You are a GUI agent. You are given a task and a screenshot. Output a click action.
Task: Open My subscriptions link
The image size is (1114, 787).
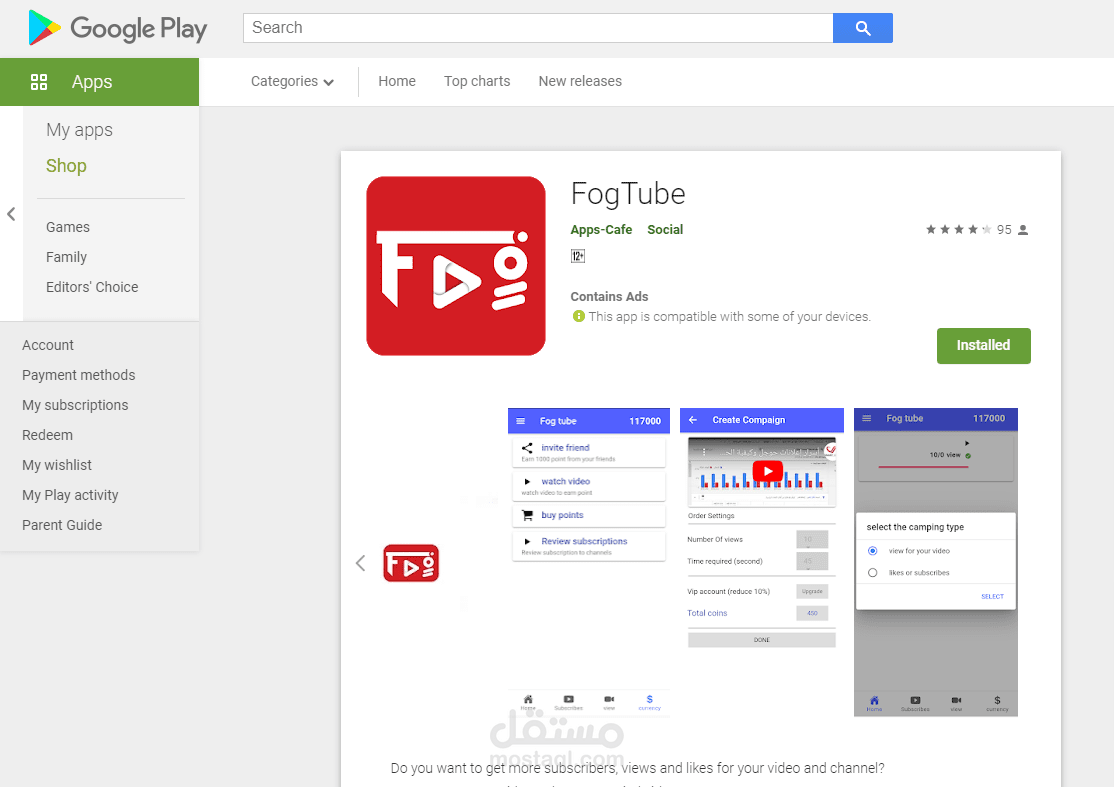(x=75, y=405)
